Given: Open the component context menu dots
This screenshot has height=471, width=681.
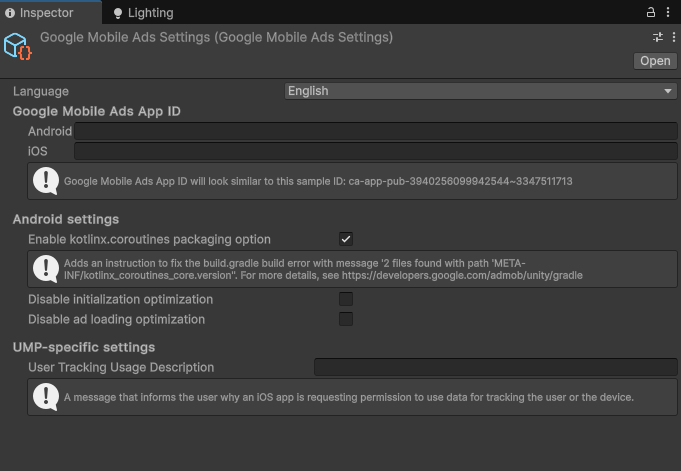Looking at the screenshot, I should [674, 37].
